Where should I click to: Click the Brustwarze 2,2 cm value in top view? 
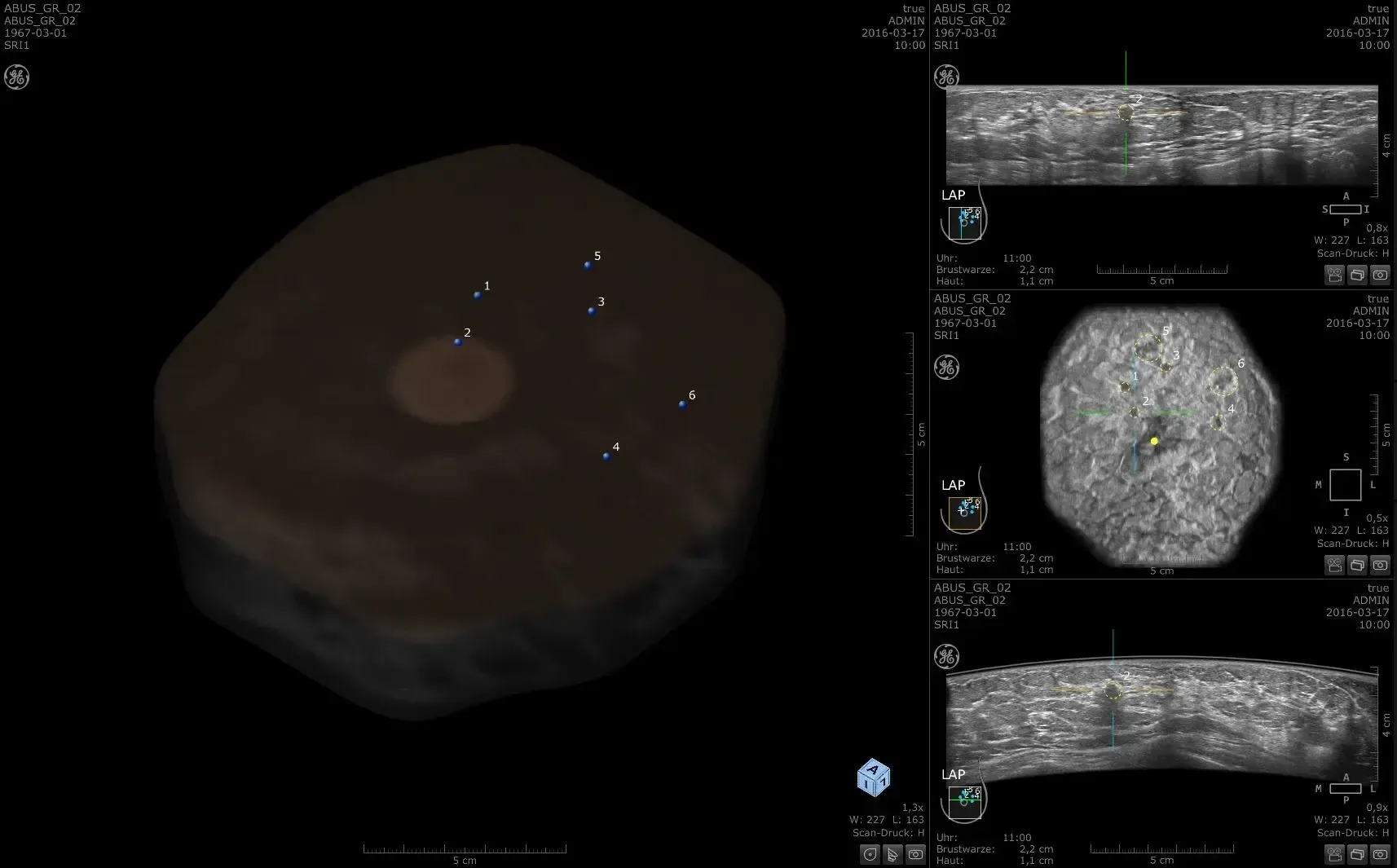coord(1036,270)
